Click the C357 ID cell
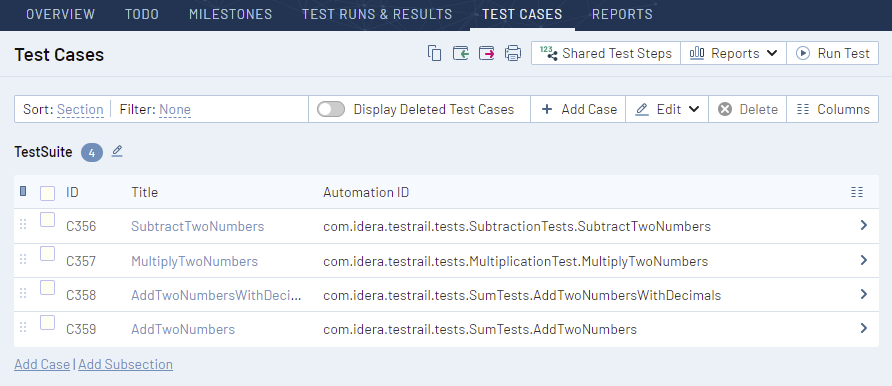The image size is (892, 386). pyautogui.click(x=81, y=261)
